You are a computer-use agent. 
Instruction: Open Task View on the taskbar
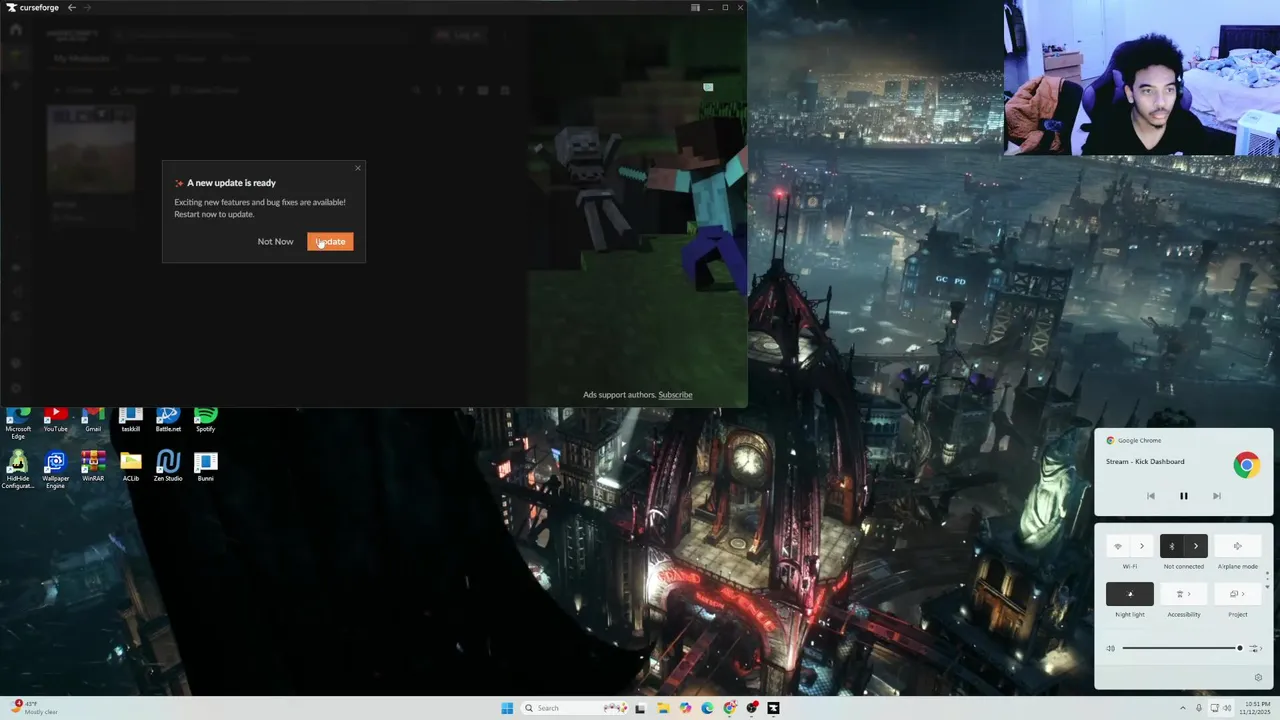pos(640,708)
